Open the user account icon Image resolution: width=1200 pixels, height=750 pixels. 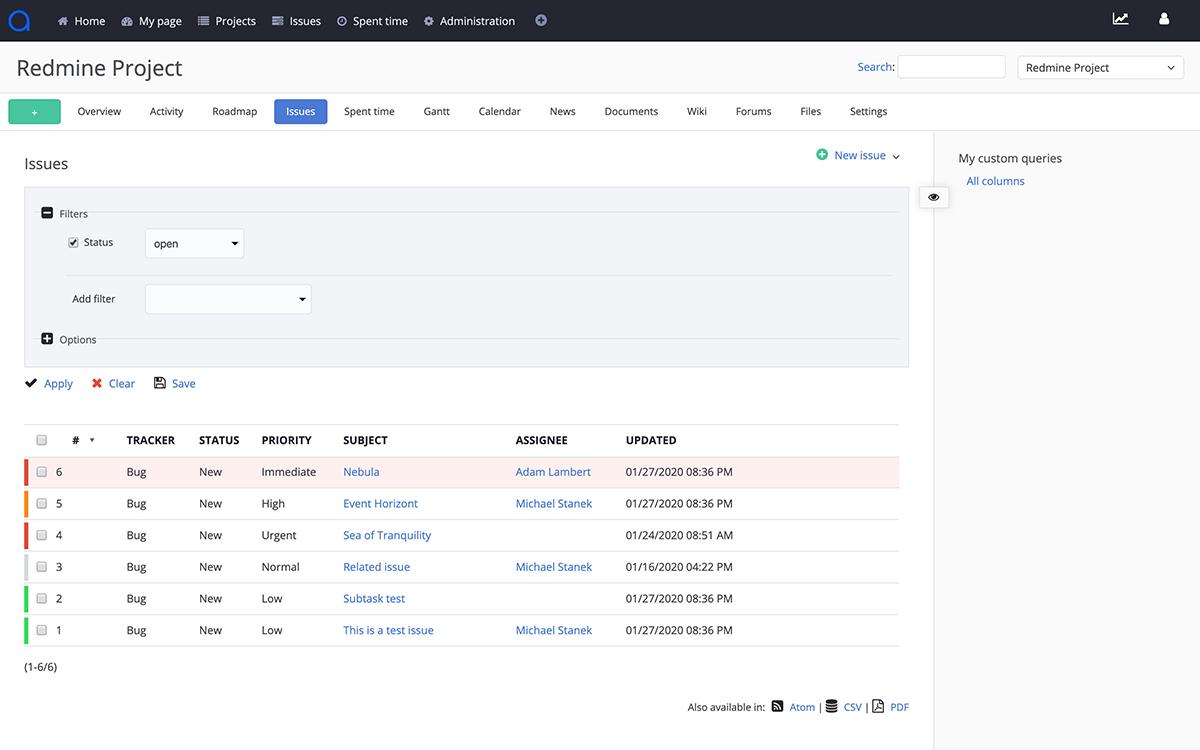point(1164,19)
